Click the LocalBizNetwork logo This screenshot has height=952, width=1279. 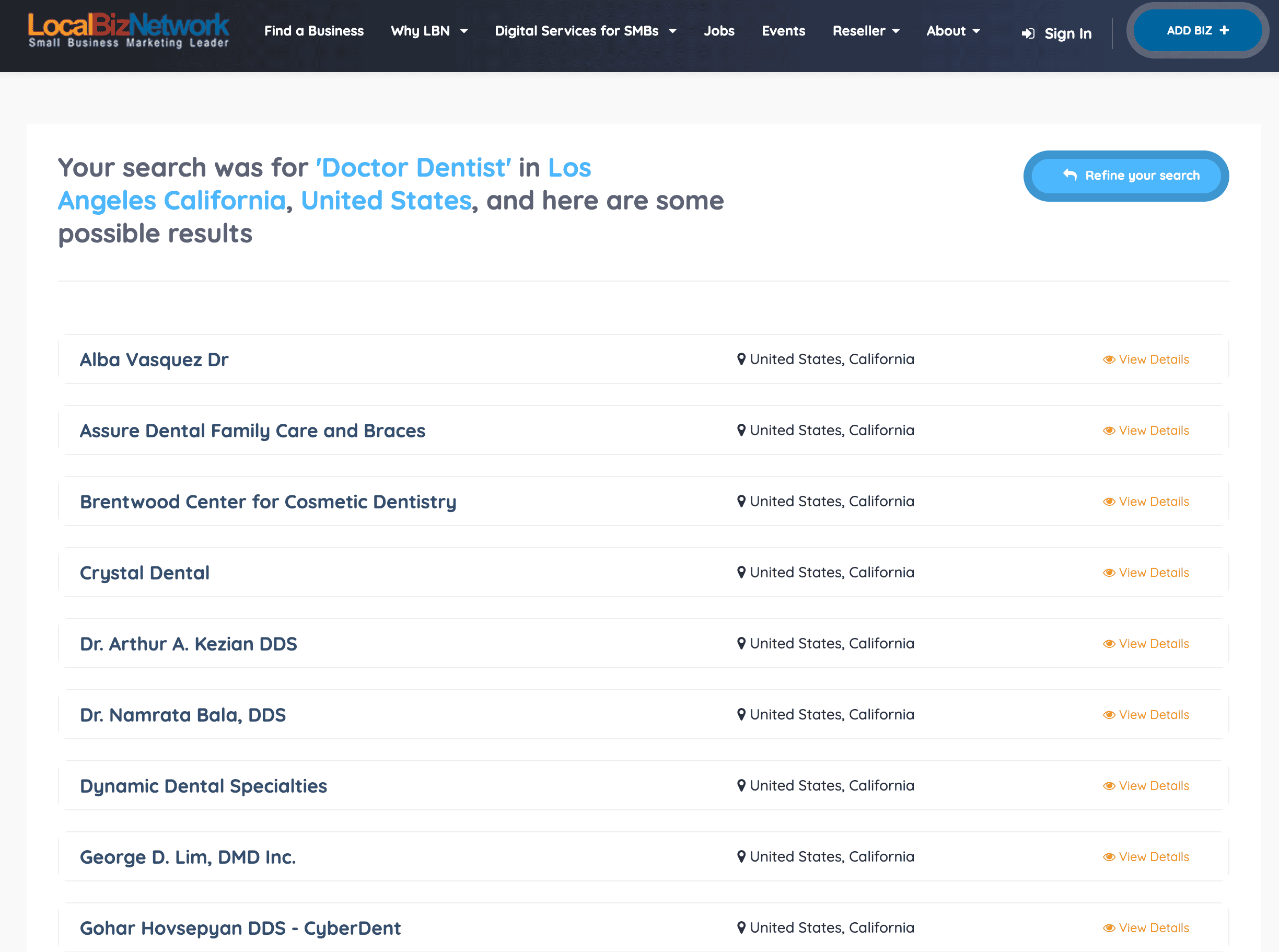pyautogui.click(x=129, y=30)
